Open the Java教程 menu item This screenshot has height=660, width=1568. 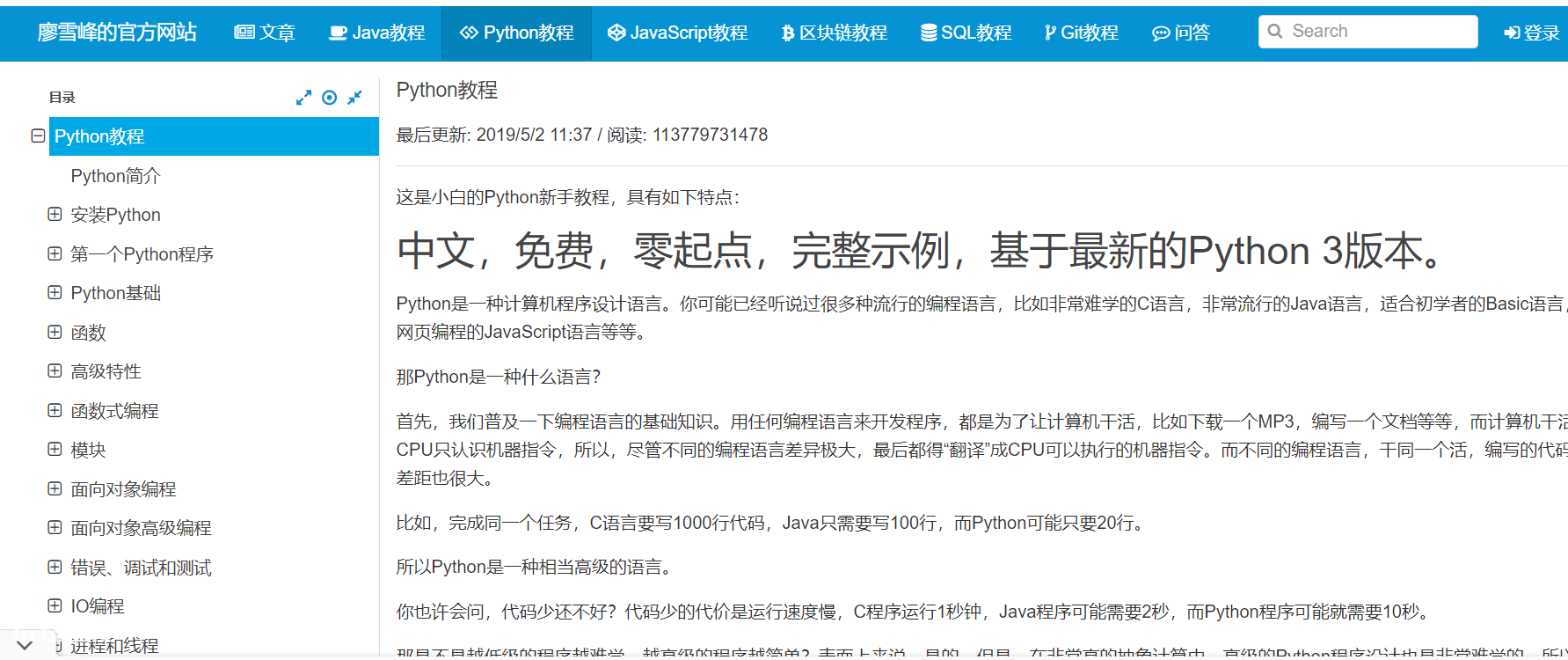(x=376, y=33)
